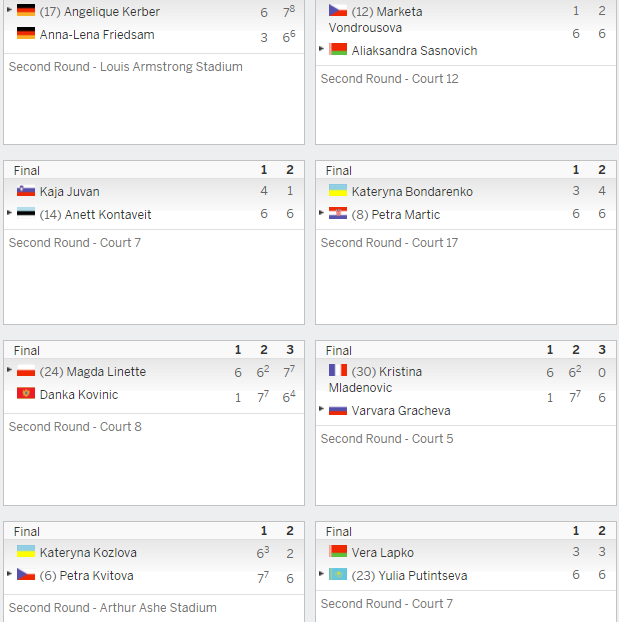Click Marketa Vondrousova's name
619x622 pixels.
point(375,19)
